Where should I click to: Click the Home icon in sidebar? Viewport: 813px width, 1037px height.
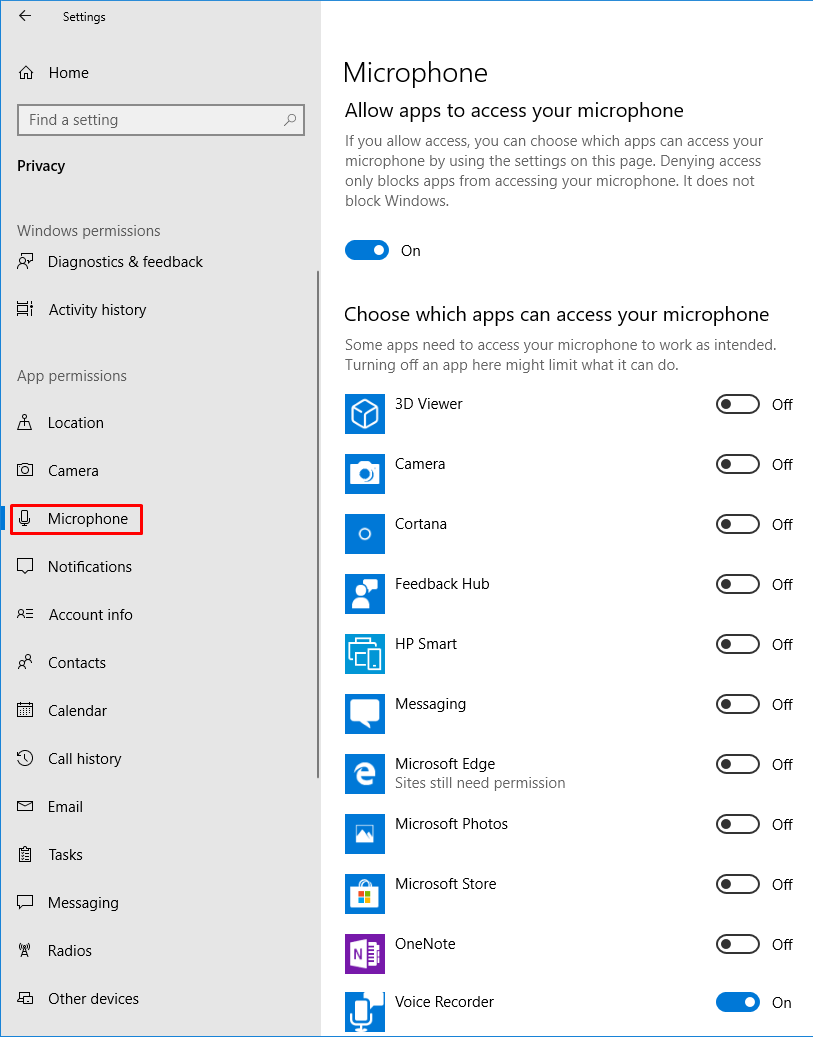[x=26, y=73]
